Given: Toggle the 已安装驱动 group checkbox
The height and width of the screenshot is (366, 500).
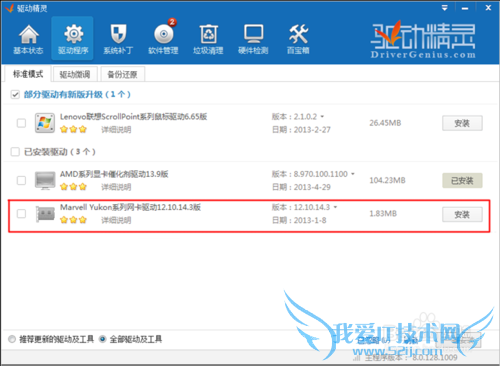Looking at the screenshot, I should tap(15, 152).
